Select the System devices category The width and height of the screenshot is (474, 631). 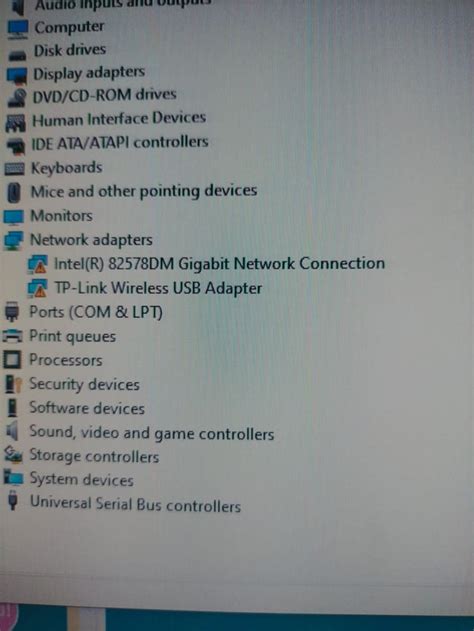tap(82, 479)
